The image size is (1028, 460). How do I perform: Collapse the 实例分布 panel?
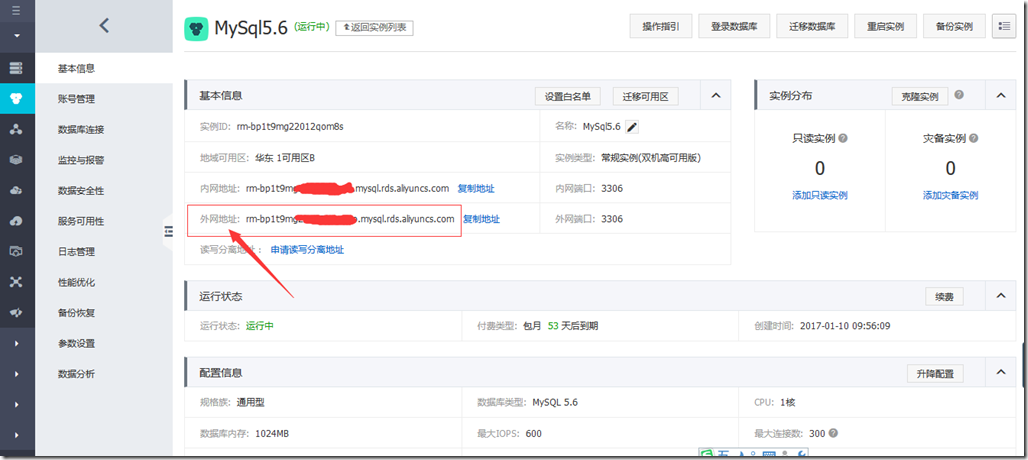tap(1000, 96)
